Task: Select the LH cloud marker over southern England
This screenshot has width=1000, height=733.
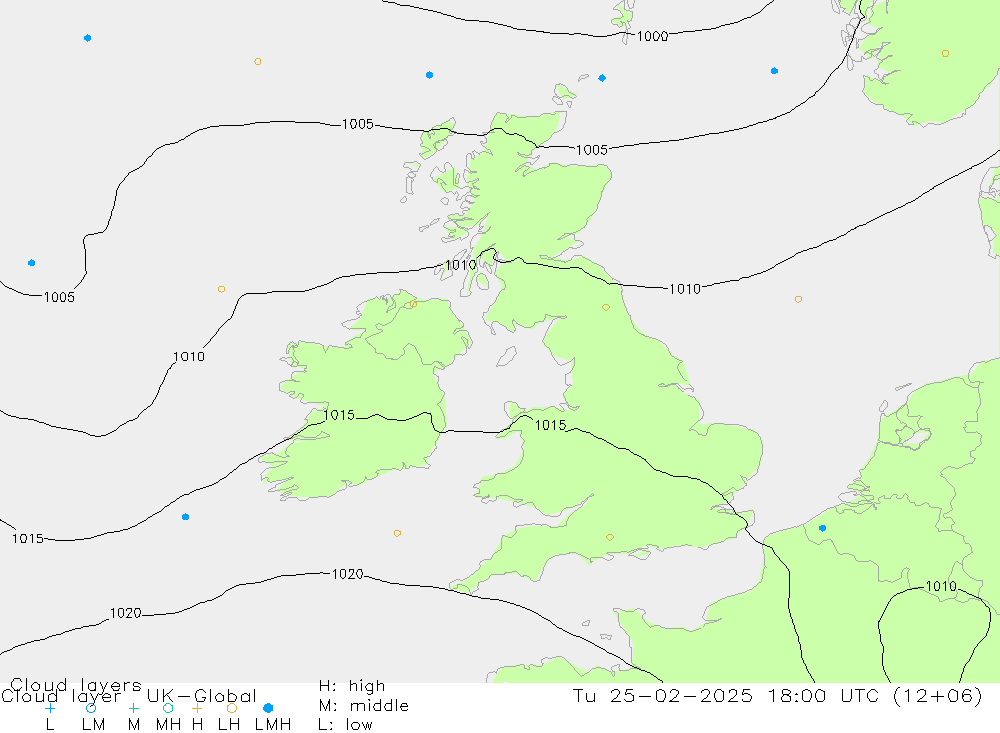Action: coord(610,538)
